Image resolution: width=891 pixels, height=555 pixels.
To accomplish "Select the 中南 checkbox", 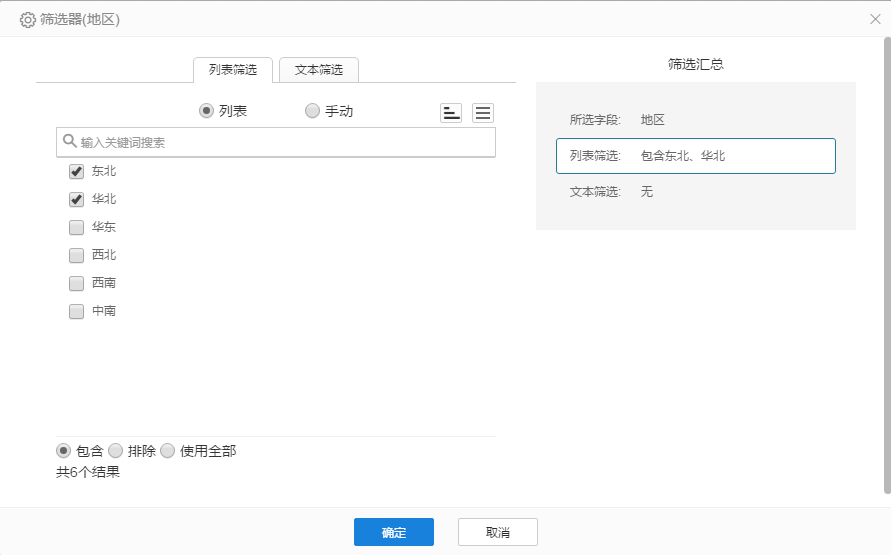I will (x=76, y=311).
